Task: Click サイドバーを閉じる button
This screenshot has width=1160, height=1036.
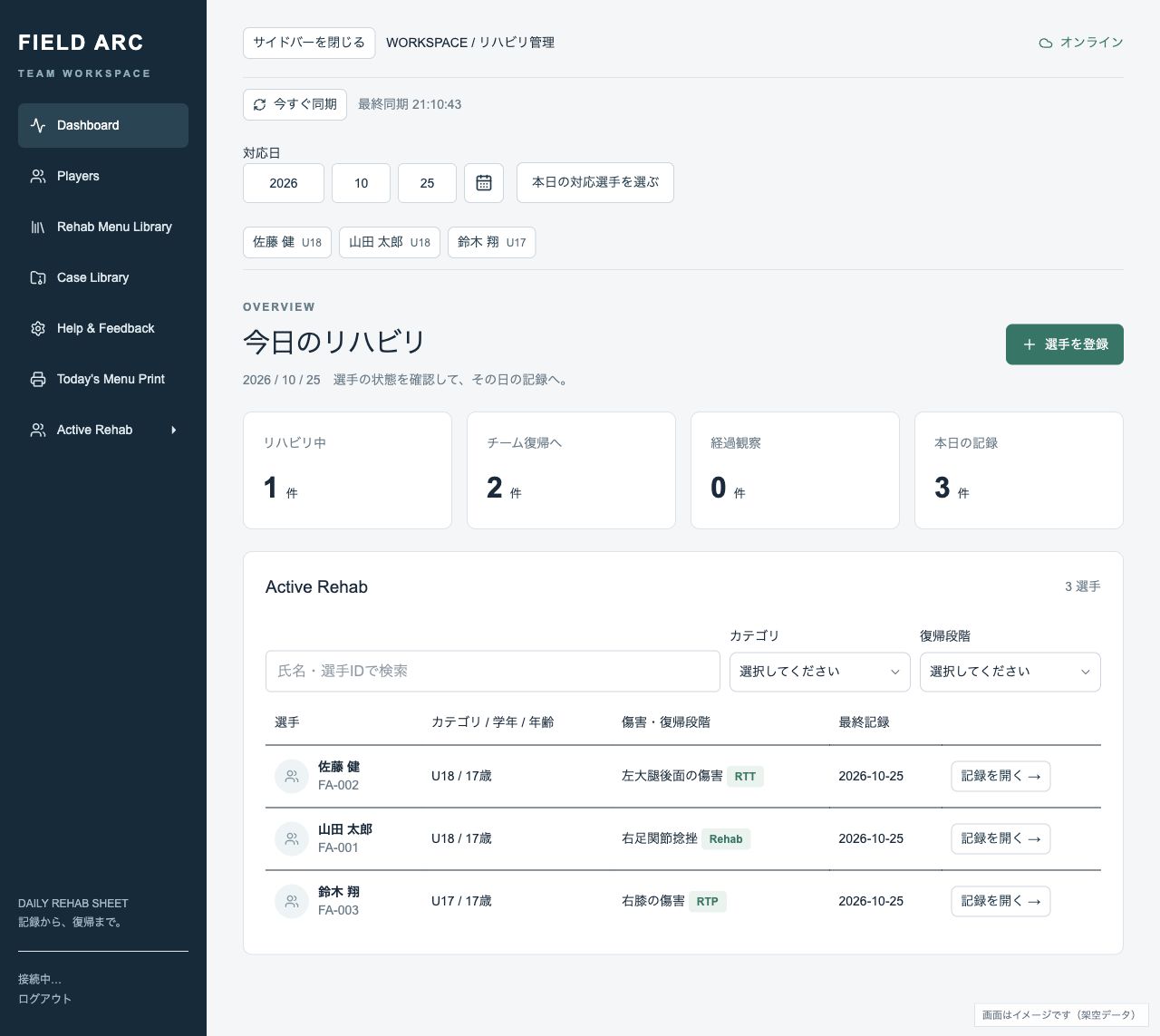Action: pyautogui.click(x=309, y=43)
